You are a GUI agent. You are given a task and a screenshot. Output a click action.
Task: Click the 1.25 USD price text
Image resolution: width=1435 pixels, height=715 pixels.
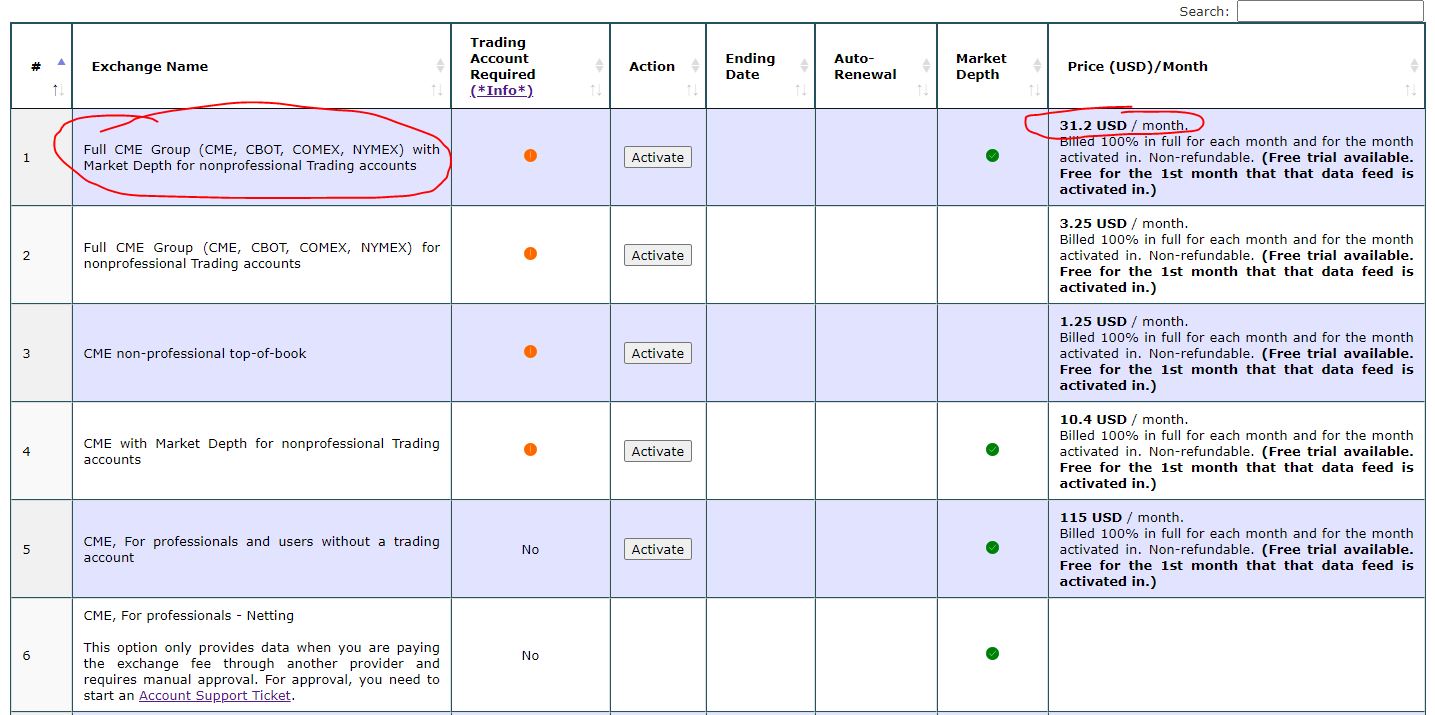pyautogui.click(x=1093, y=321)
